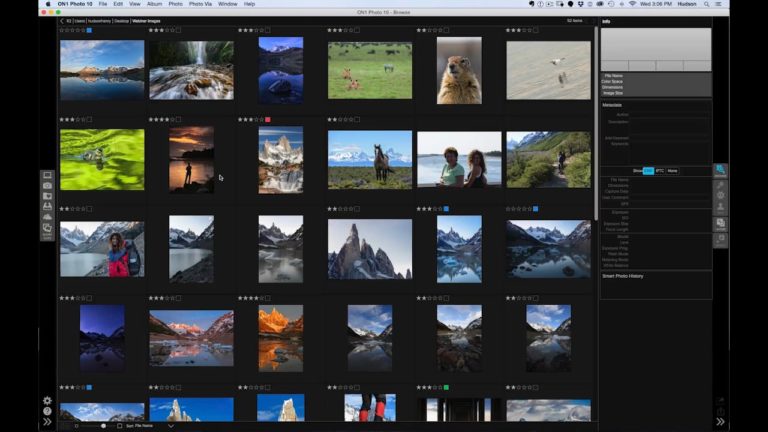
Task: Select the drive tray icon in sidebar
Action: [47, 206]
